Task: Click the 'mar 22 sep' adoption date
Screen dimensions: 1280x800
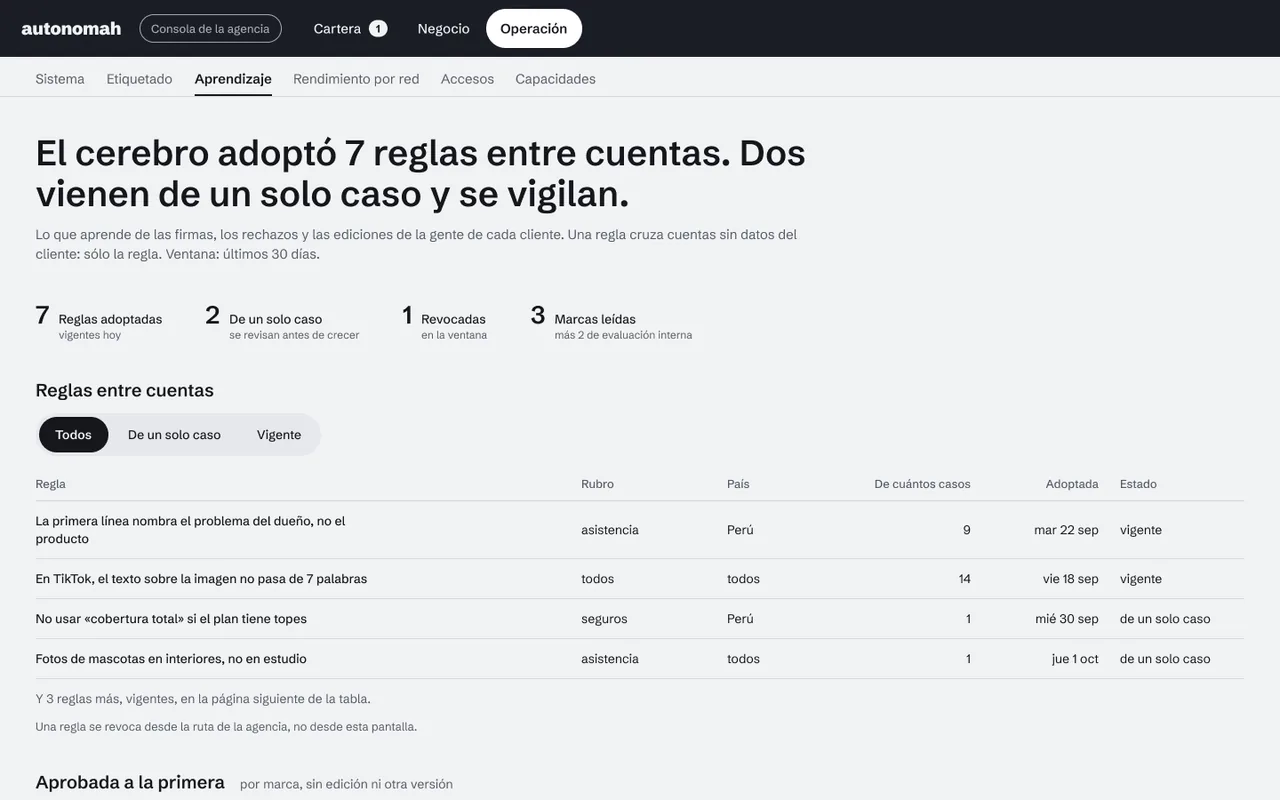Action: [x=1066, y=530]
